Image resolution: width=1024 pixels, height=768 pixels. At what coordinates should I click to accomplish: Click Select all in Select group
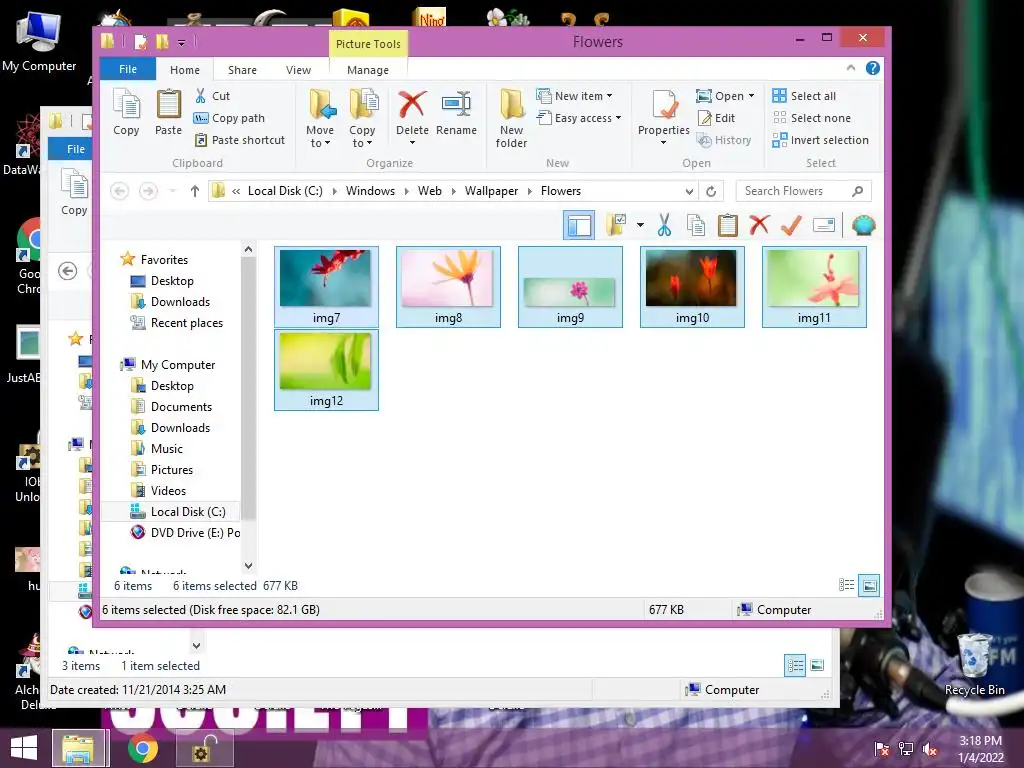[x=804, y=96]
